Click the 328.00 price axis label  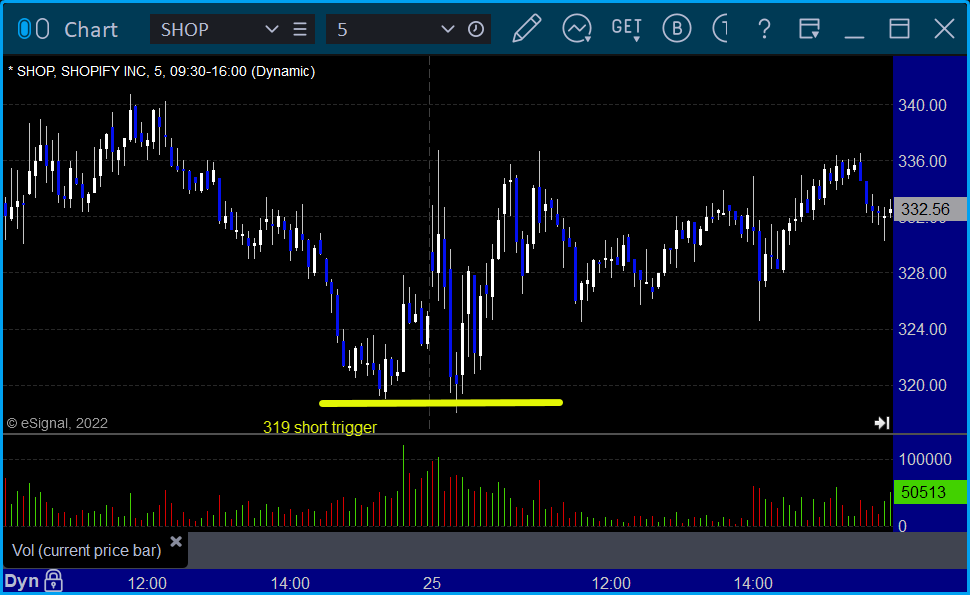(x=922, y=273)
